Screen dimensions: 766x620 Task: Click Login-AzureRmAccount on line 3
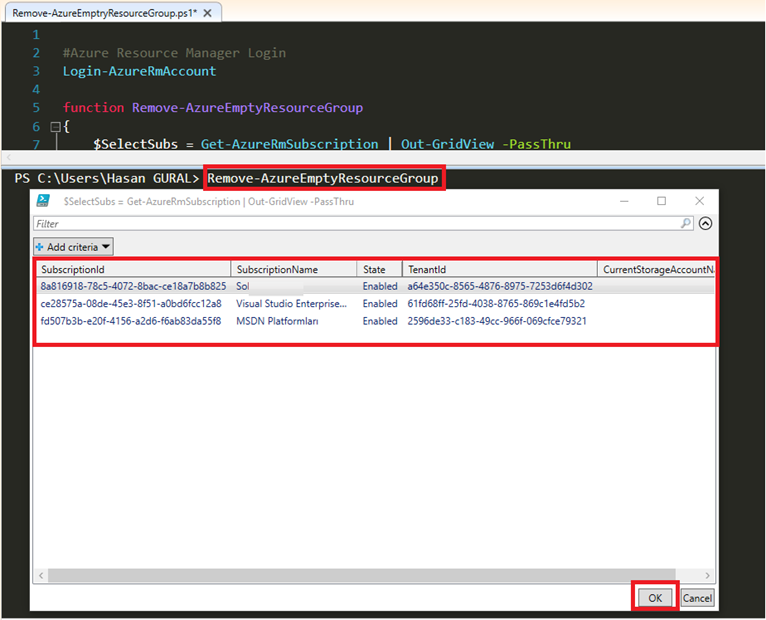click(x=139, y=71)
